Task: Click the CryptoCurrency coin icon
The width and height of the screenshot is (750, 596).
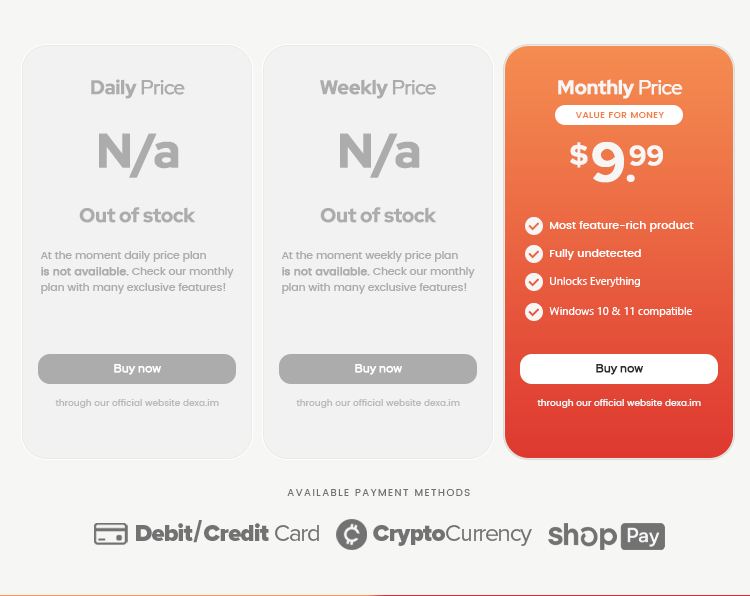Action: [352, 534]
